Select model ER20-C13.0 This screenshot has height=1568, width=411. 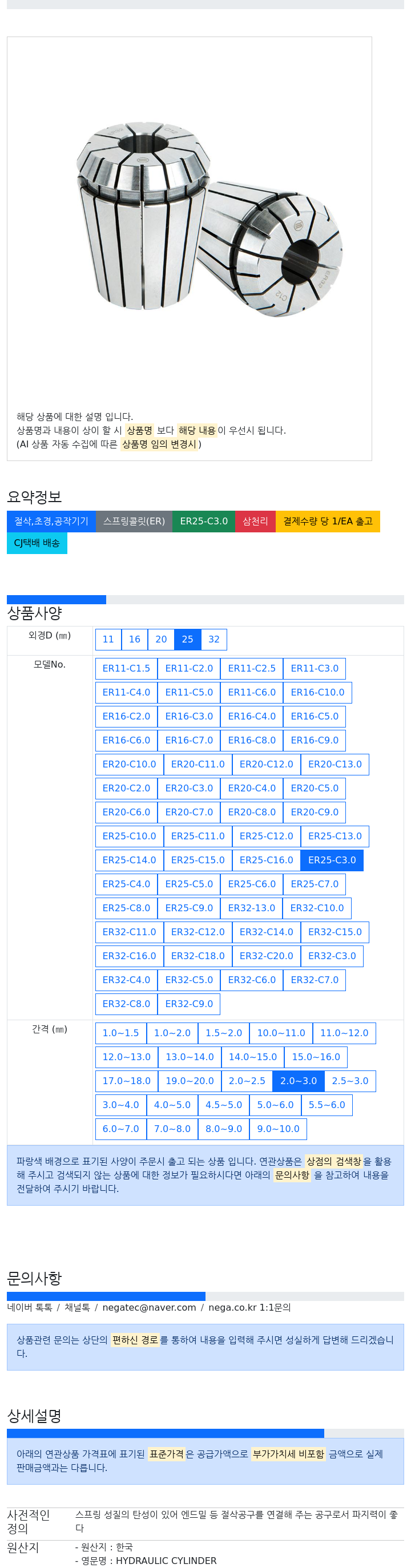(335, 764)
